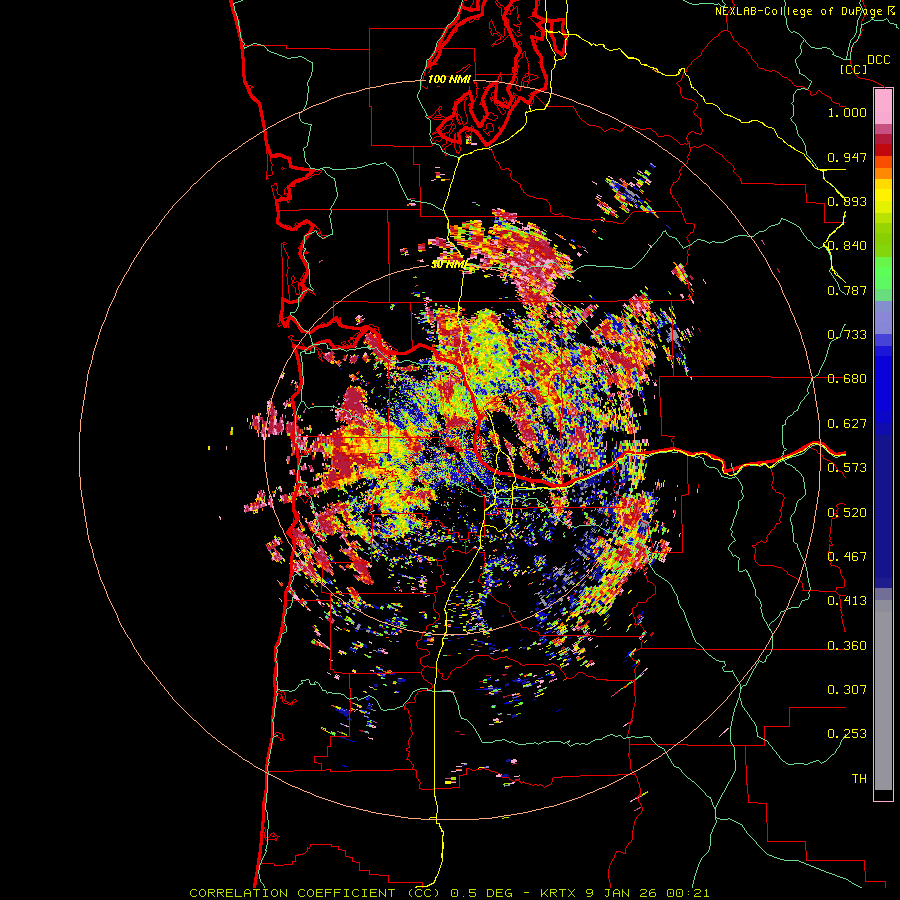Select the 0.627 legend value
Viewport: 900px width, 900px height.
(x=847, y=424)
